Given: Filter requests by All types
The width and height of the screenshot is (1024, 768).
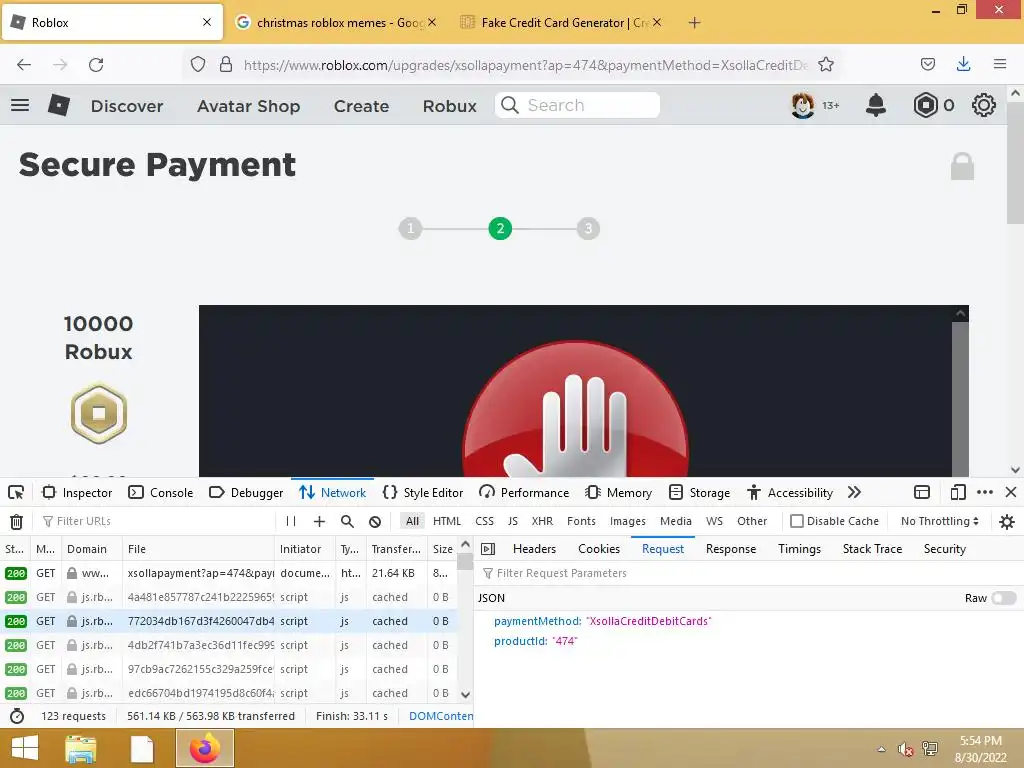Looking at the screenshot, I should coord(412,521).
